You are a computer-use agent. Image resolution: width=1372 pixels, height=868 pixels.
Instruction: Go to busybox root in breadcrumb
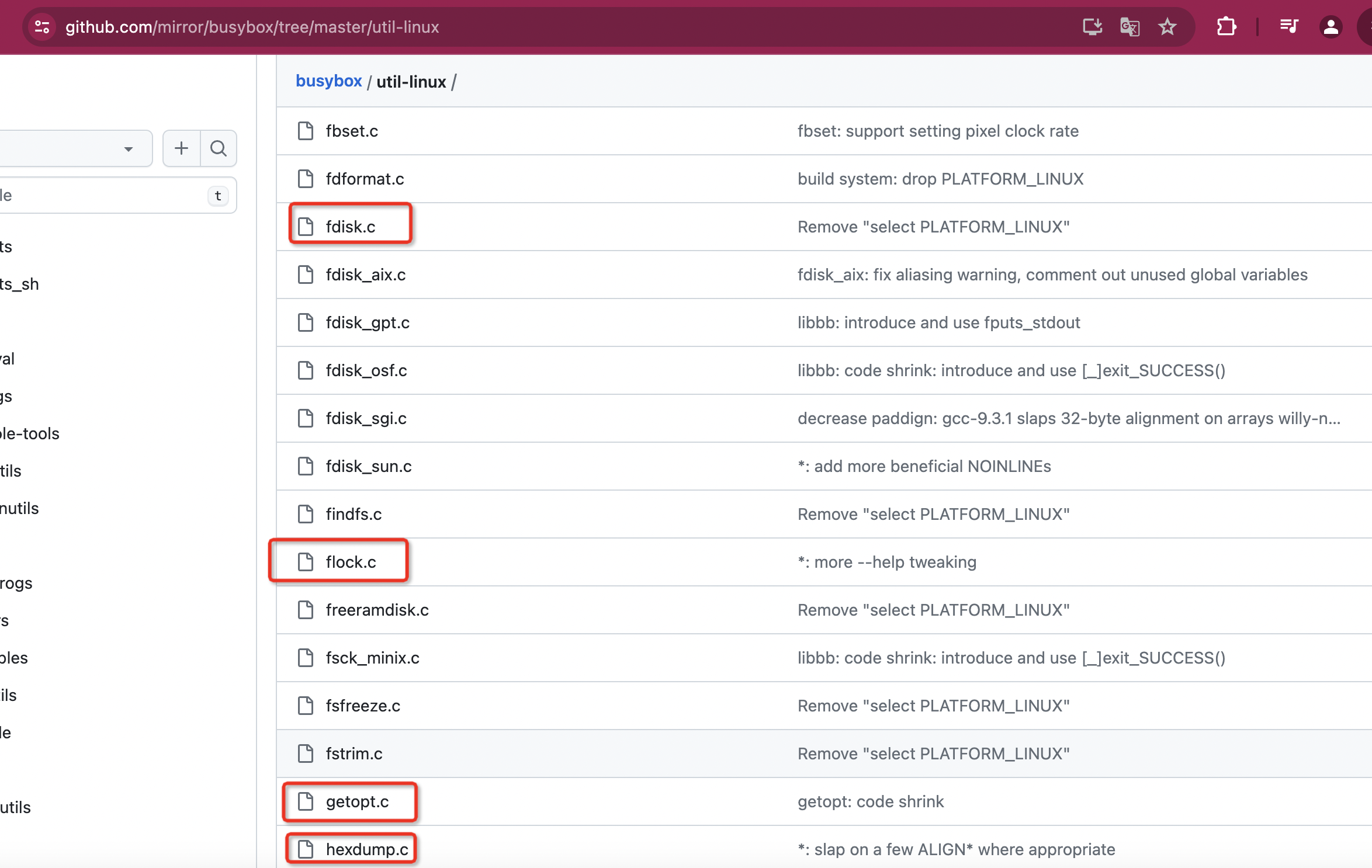[329, 81]
